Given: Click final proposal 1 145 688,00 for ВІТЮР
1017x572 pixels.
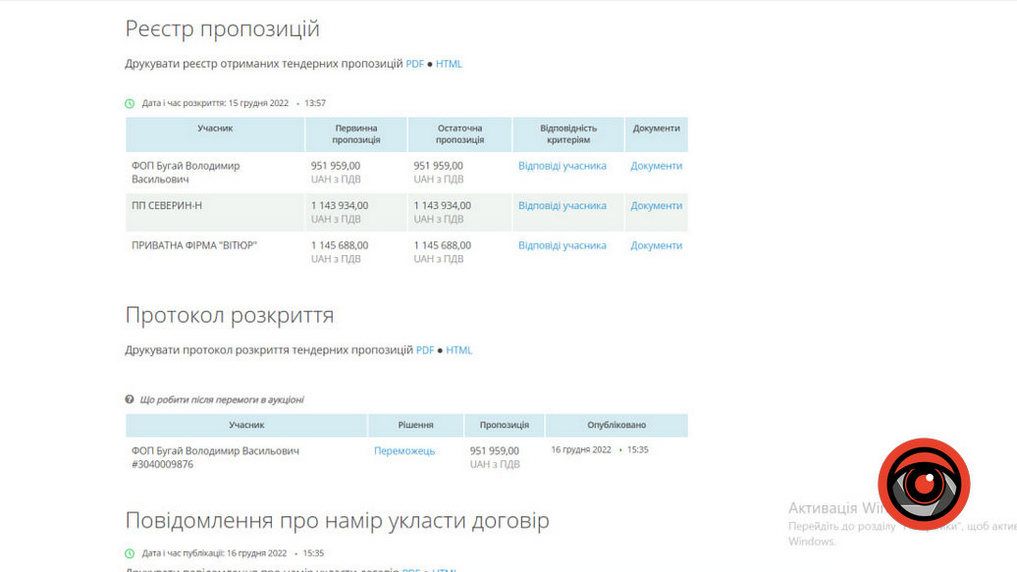Looking at the screenshot, I should 442,245.
